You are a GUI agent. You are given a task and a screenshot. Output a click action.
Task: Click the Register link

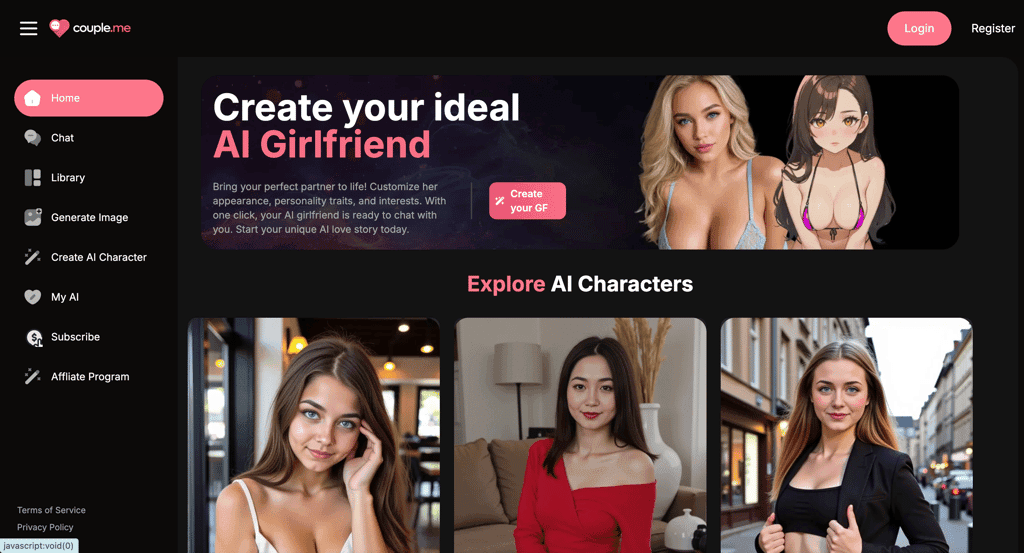point(993,28)
